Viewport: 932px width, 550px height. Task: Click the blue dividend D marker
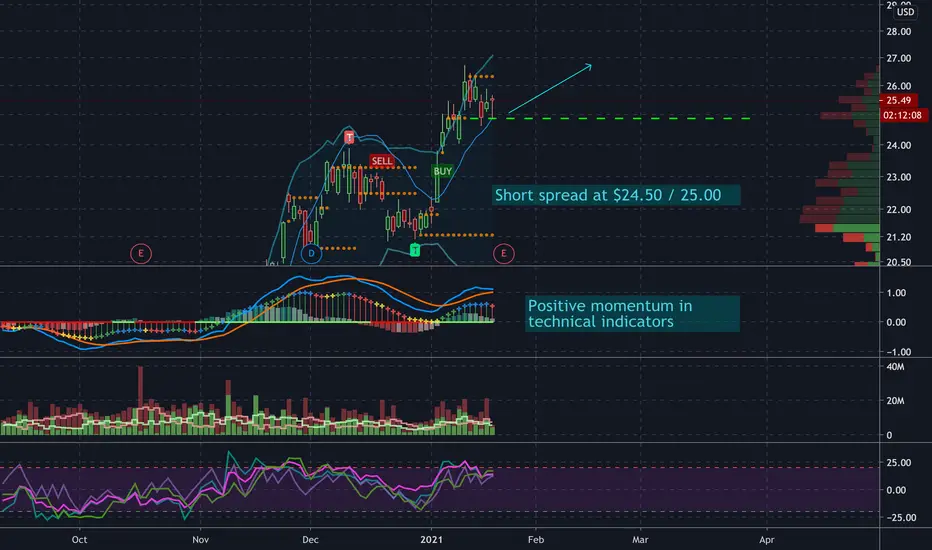[x=311, y=253]
